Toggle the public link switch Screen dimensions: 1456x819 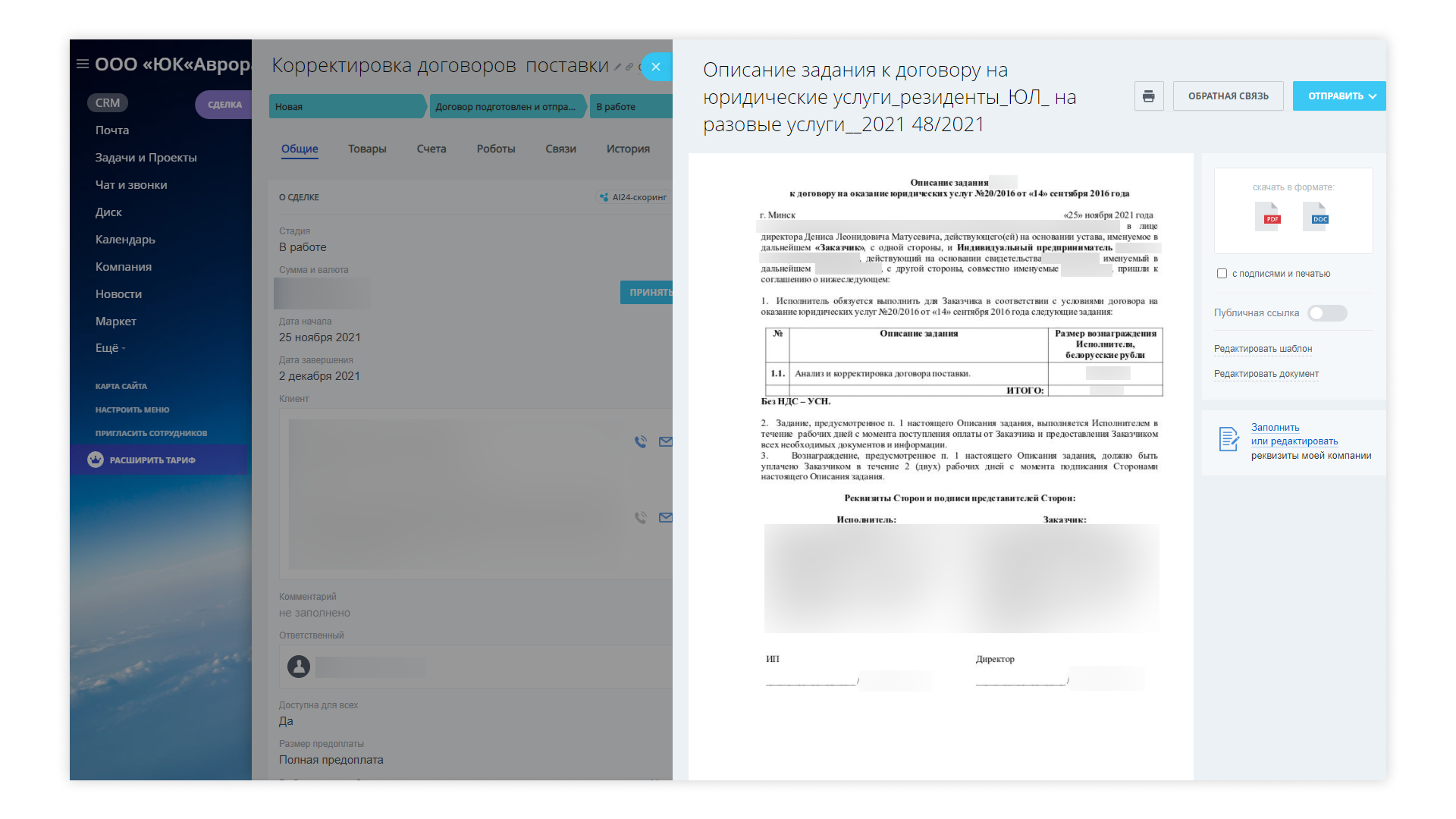[x=1326, y=313]
